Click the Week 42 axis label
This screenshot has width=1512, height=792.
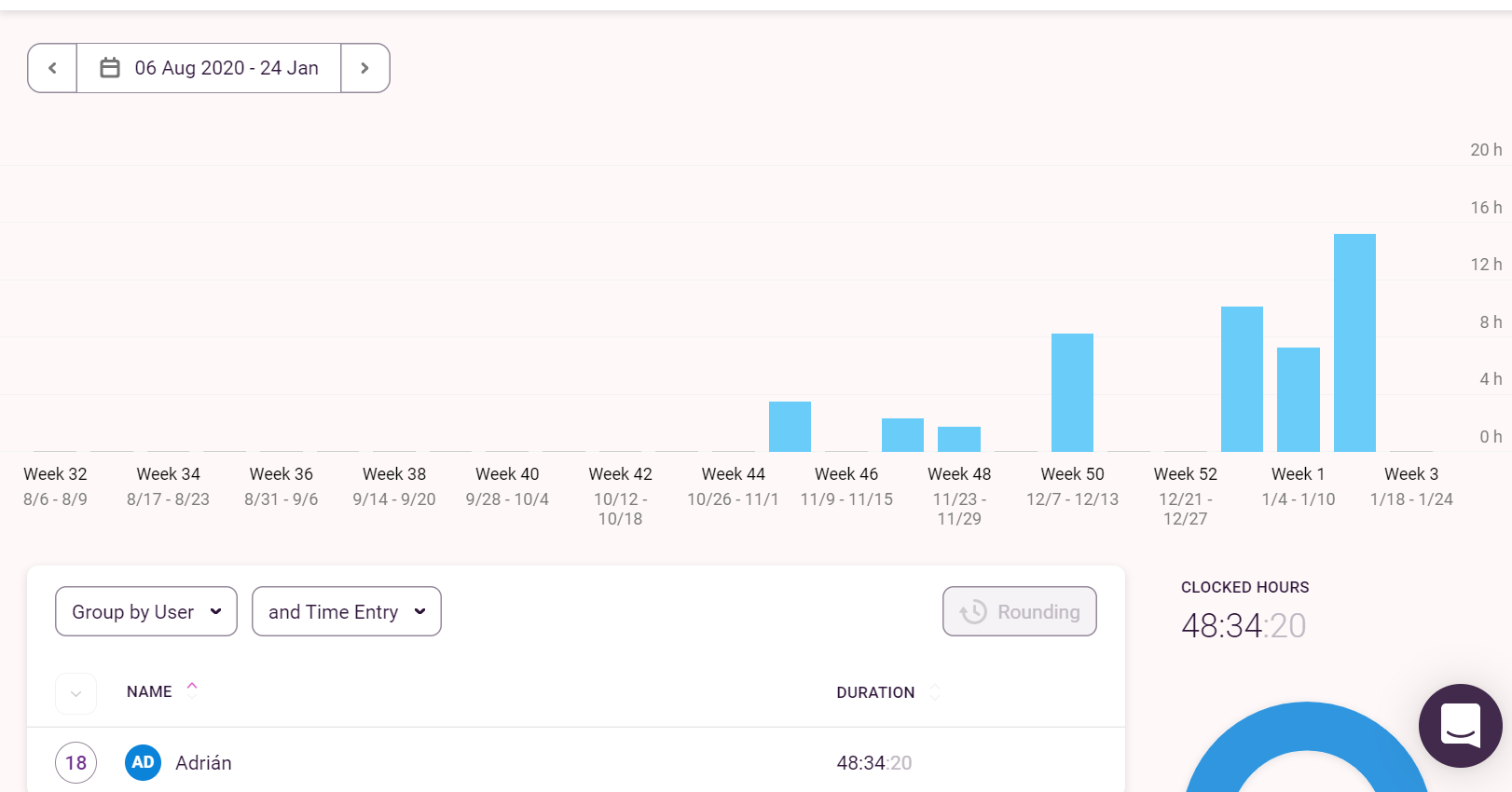(x=621, y=474)
